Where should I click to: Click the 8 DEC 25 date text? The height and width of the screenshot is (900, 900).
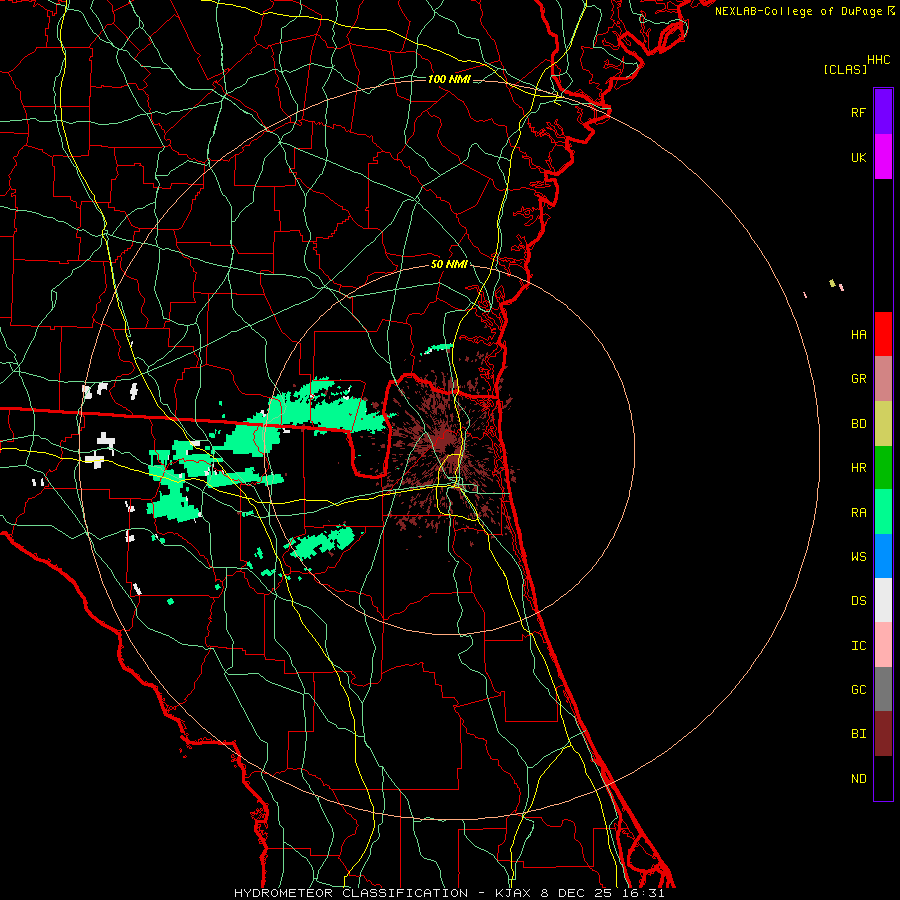pos(576,893)
